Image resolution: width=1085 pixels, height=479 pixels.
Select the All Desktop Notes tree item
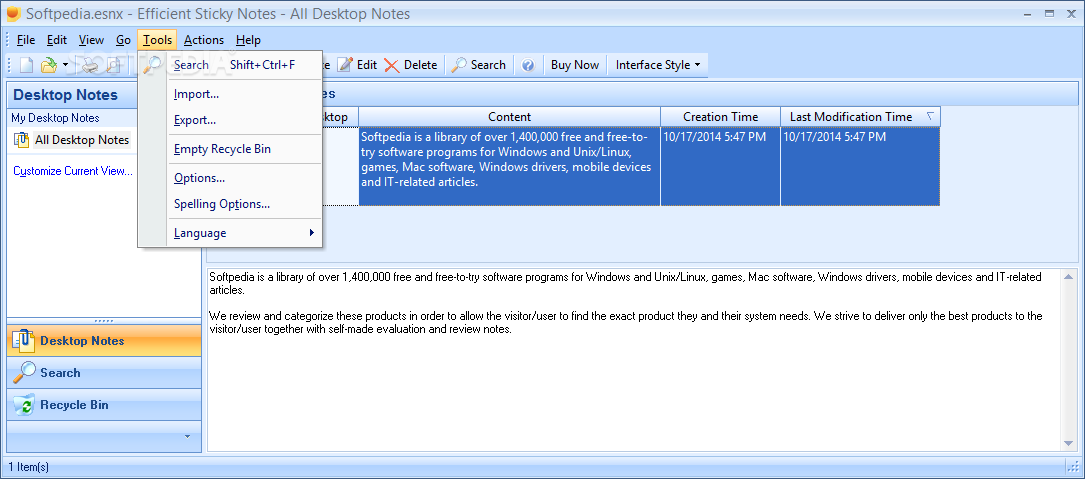72,141
